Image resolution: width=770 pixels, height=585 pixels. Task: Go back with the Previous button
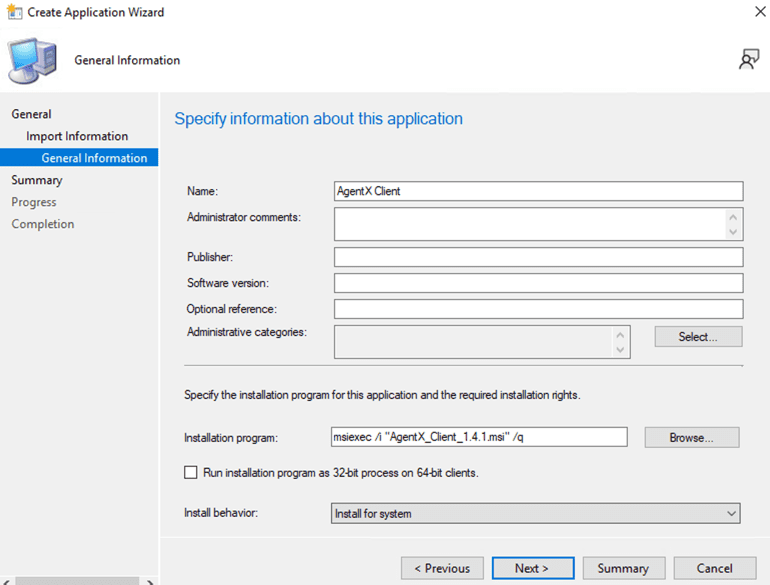[x=442, y=568]
